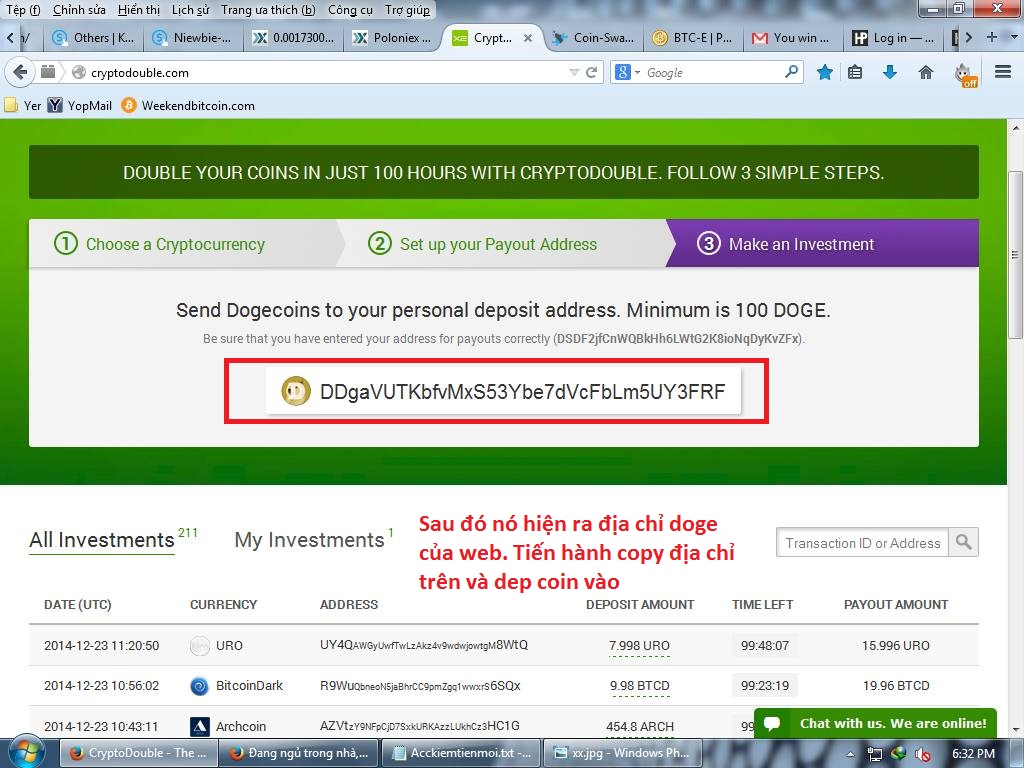Click the 9.98 BTCD deposit amount
The height and width of the screenshot is (768, 1024).
[x=639, y=686]
